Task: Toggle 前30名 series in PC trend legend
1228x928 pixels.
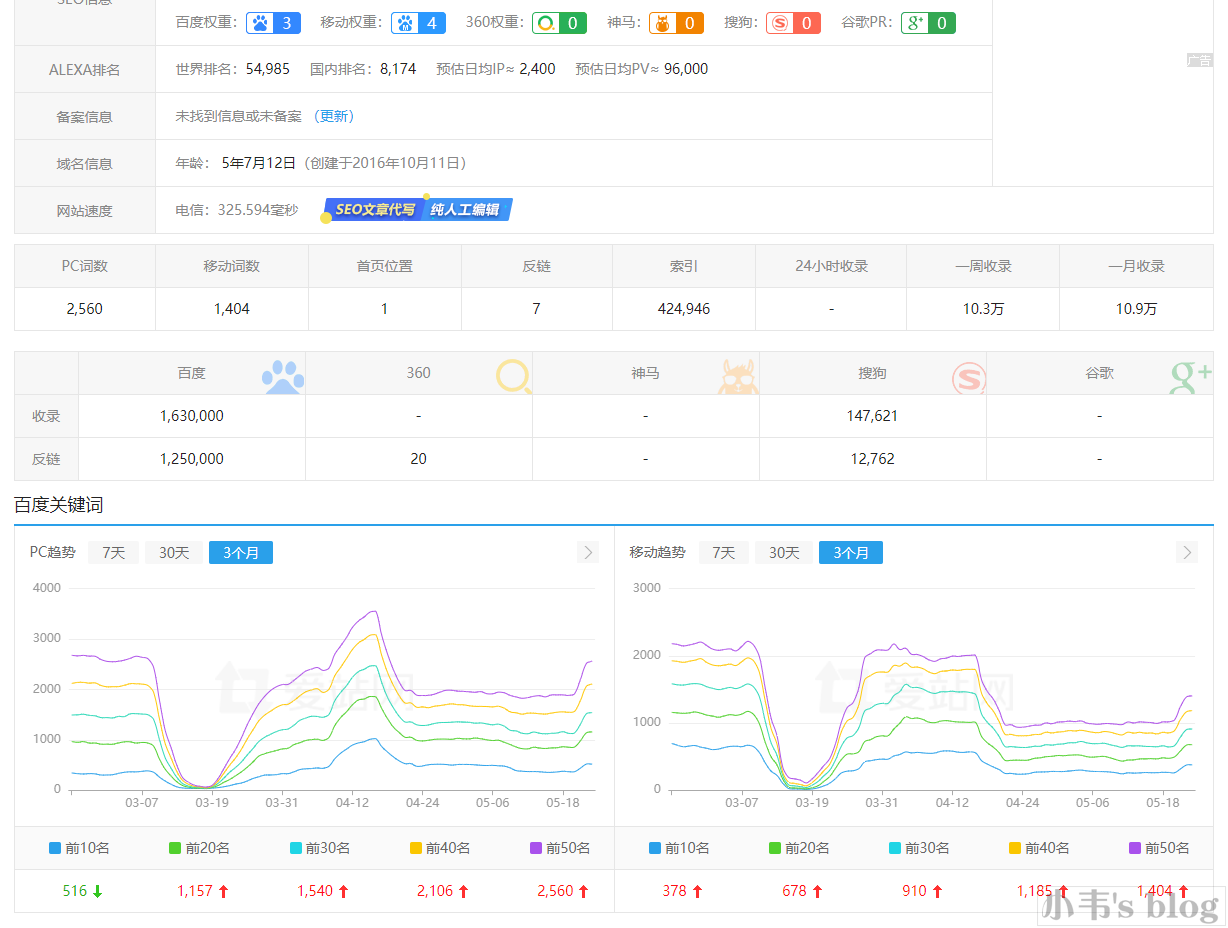Action: (x=319, y=848)
